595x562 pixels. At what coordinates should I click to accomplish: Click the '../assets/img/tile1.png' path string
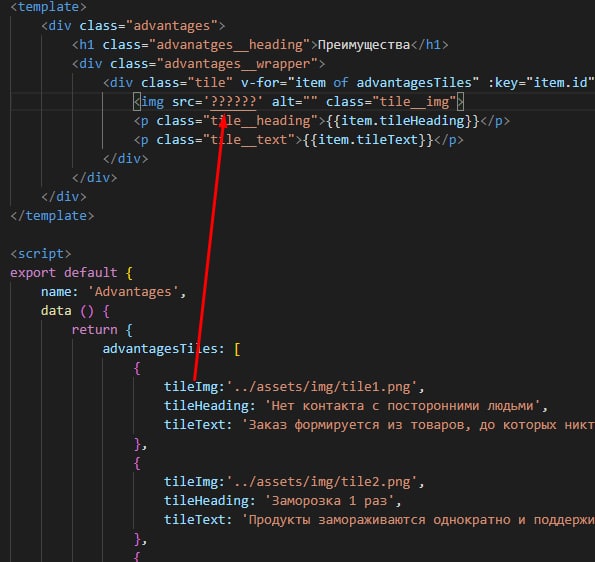pyautogui.click(x=322, y=387)
